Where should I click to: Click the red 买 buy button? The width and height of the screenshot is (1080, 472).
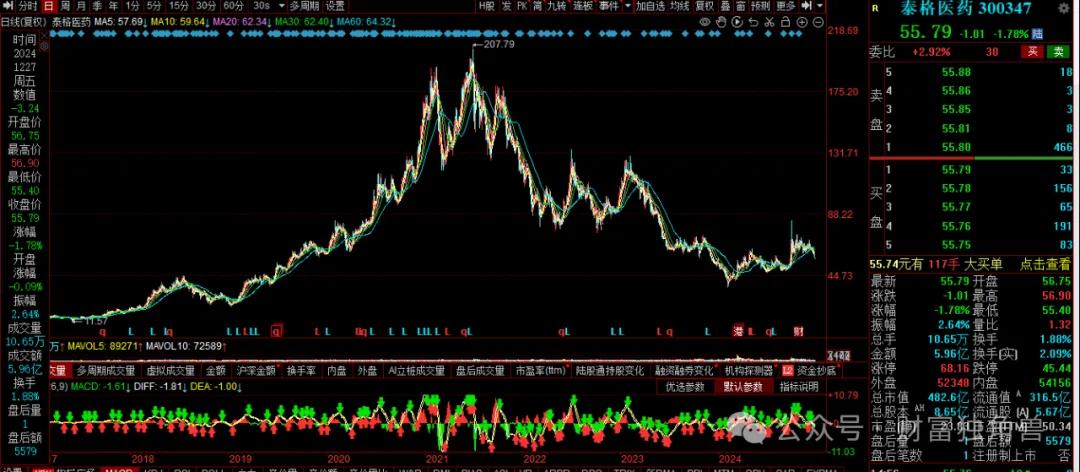(1032, 52)
